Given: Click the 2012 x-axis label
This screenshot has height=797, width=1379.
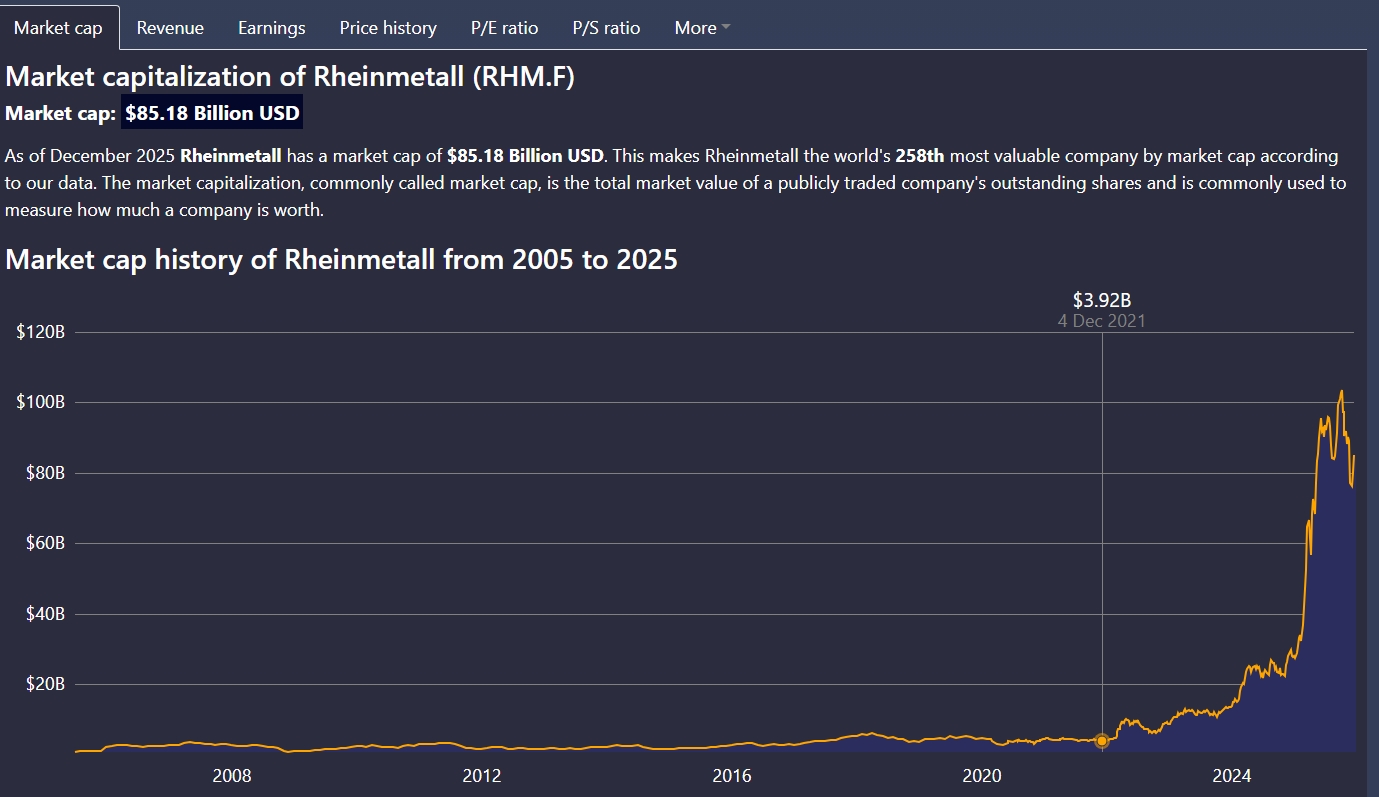Looking at the screenshot, I should pyautogui.click(x=482, y=776).
